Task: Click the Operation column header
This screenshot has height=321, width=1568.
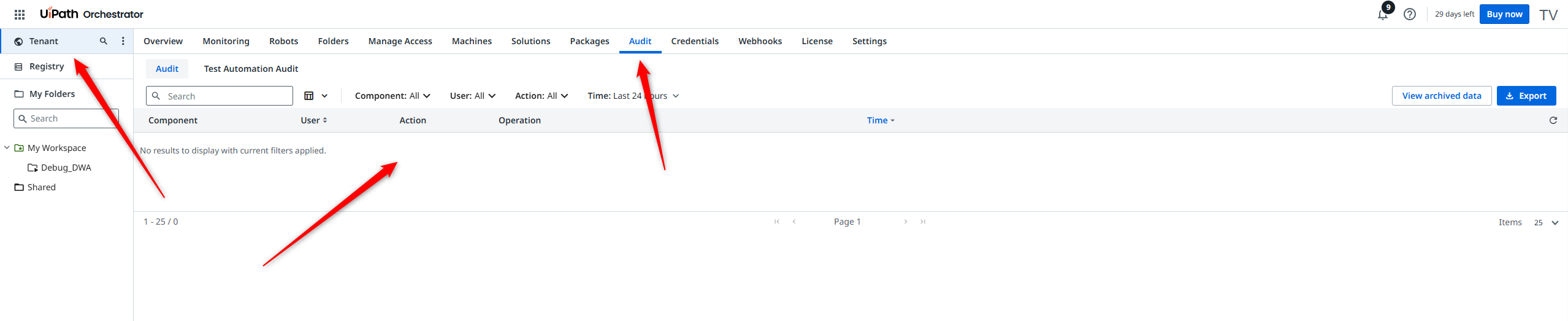Action: click(519, 120)
